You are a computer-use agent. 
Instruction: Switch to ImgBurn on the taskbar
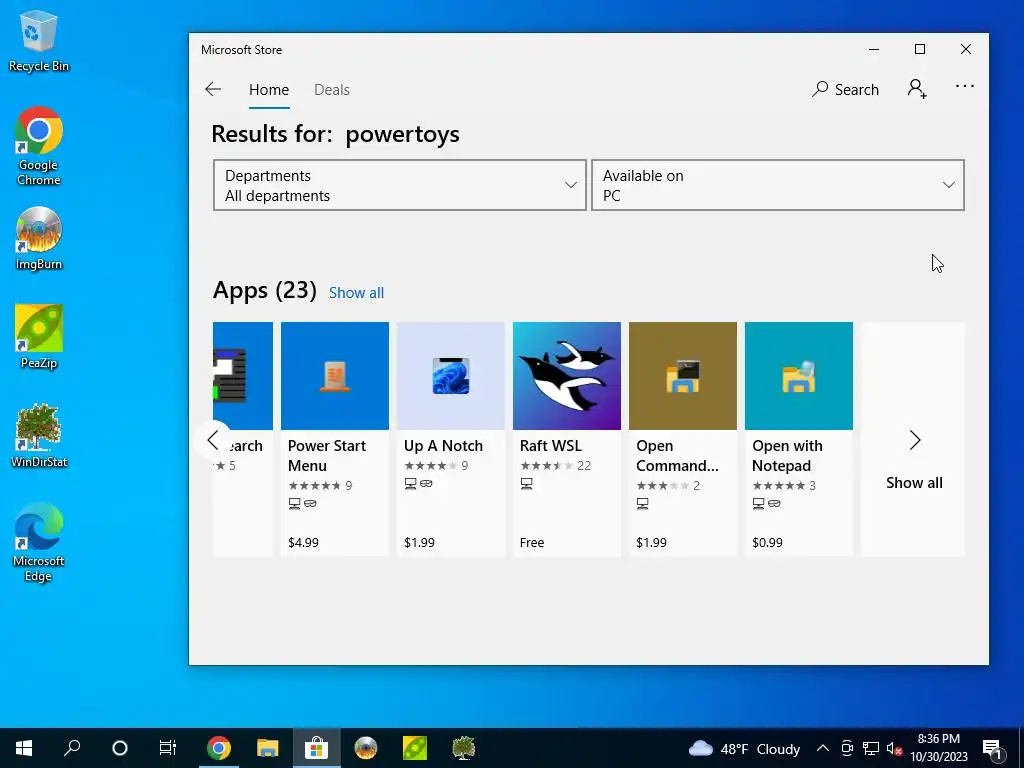366,748
